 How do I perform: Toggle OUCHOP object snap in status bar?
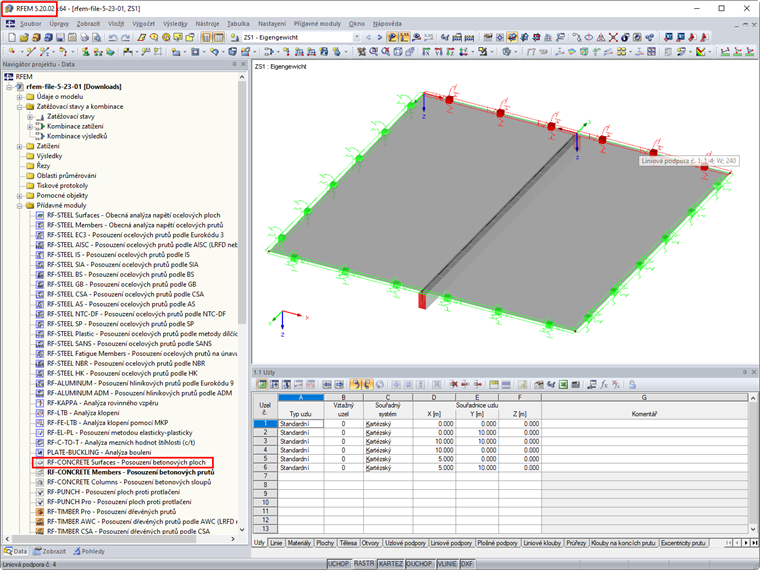coord(419,564)
